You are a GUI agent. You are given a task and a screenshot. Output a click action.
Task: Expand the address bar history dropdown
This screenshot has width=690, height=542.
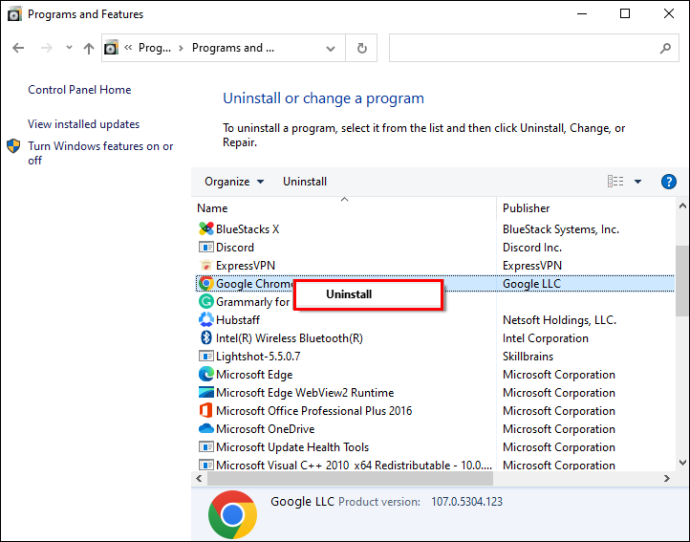click(x=330, y=48)
